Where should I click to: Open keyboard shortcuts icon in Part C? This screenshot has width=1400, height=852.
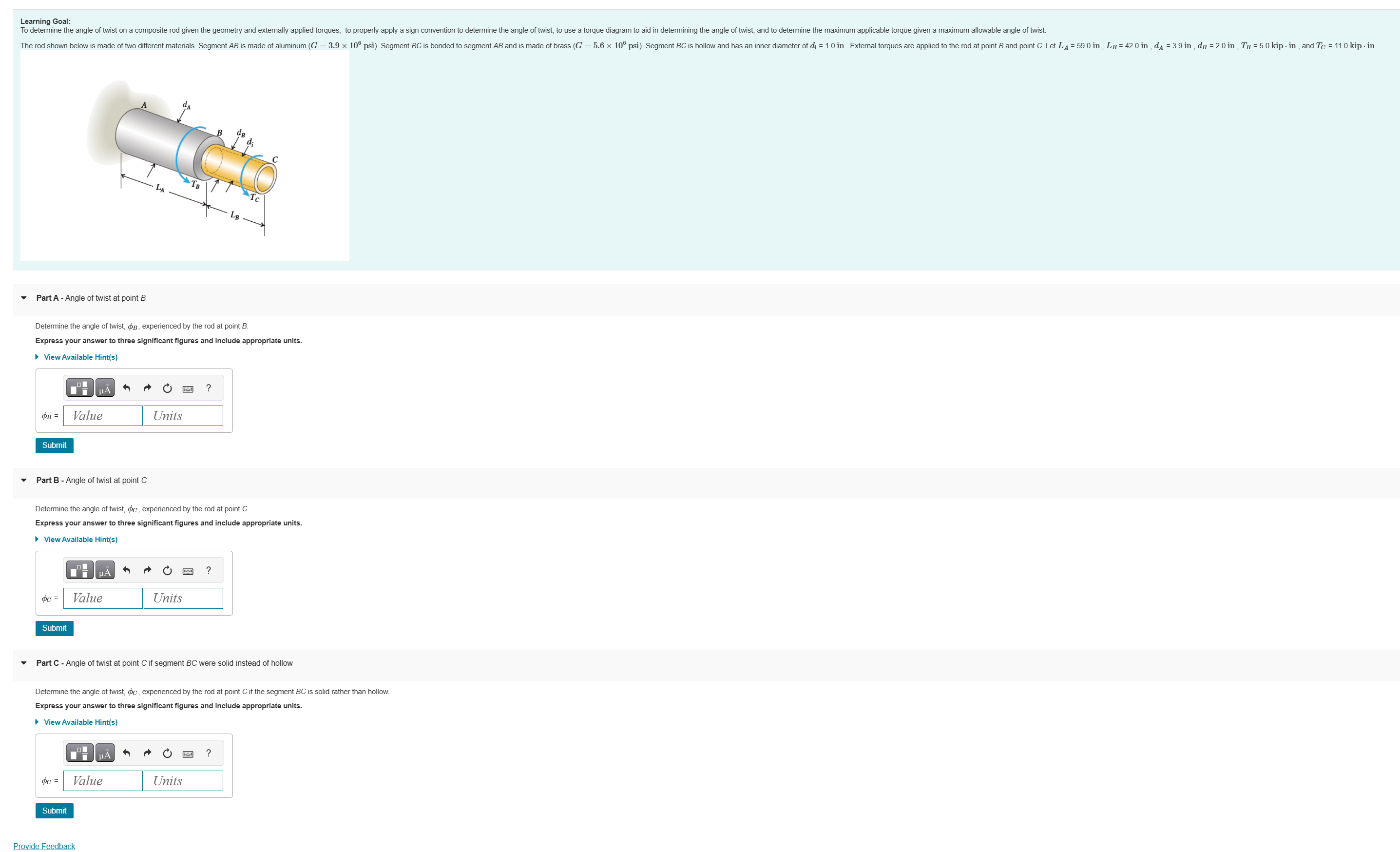pos(188,754)
